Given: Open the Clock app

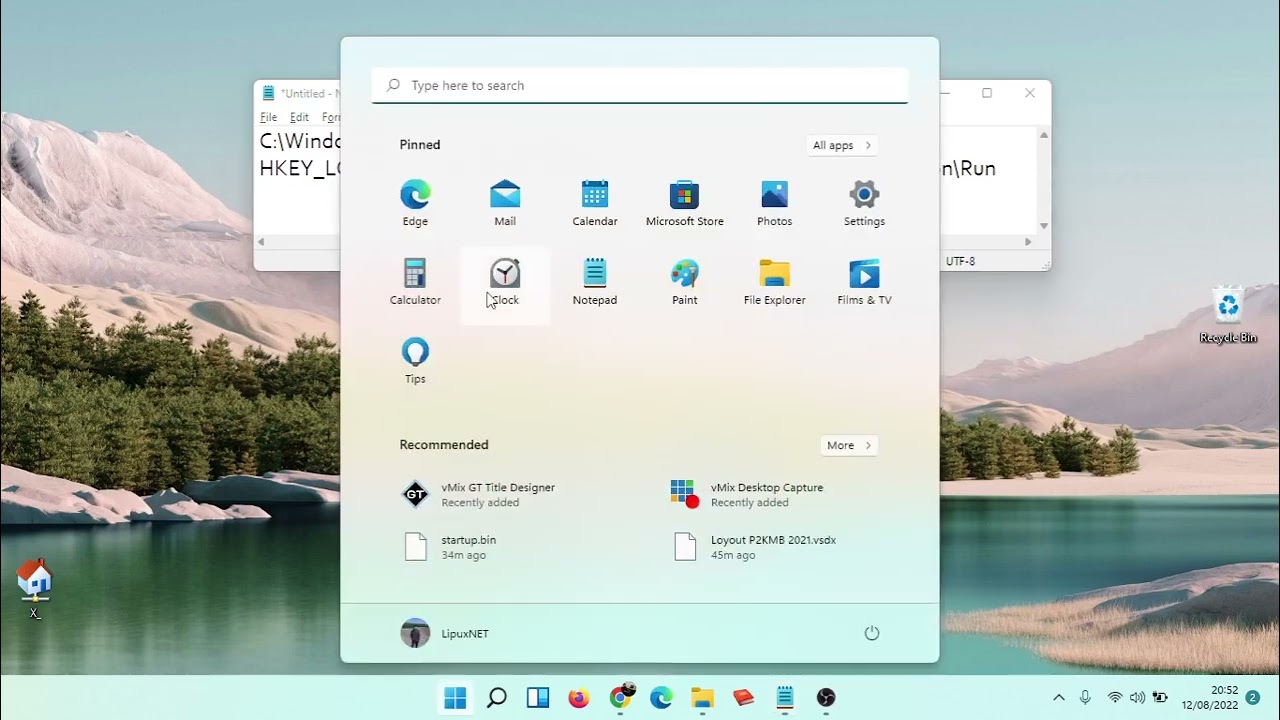Looking at the screenshot, I should point(505,282).
